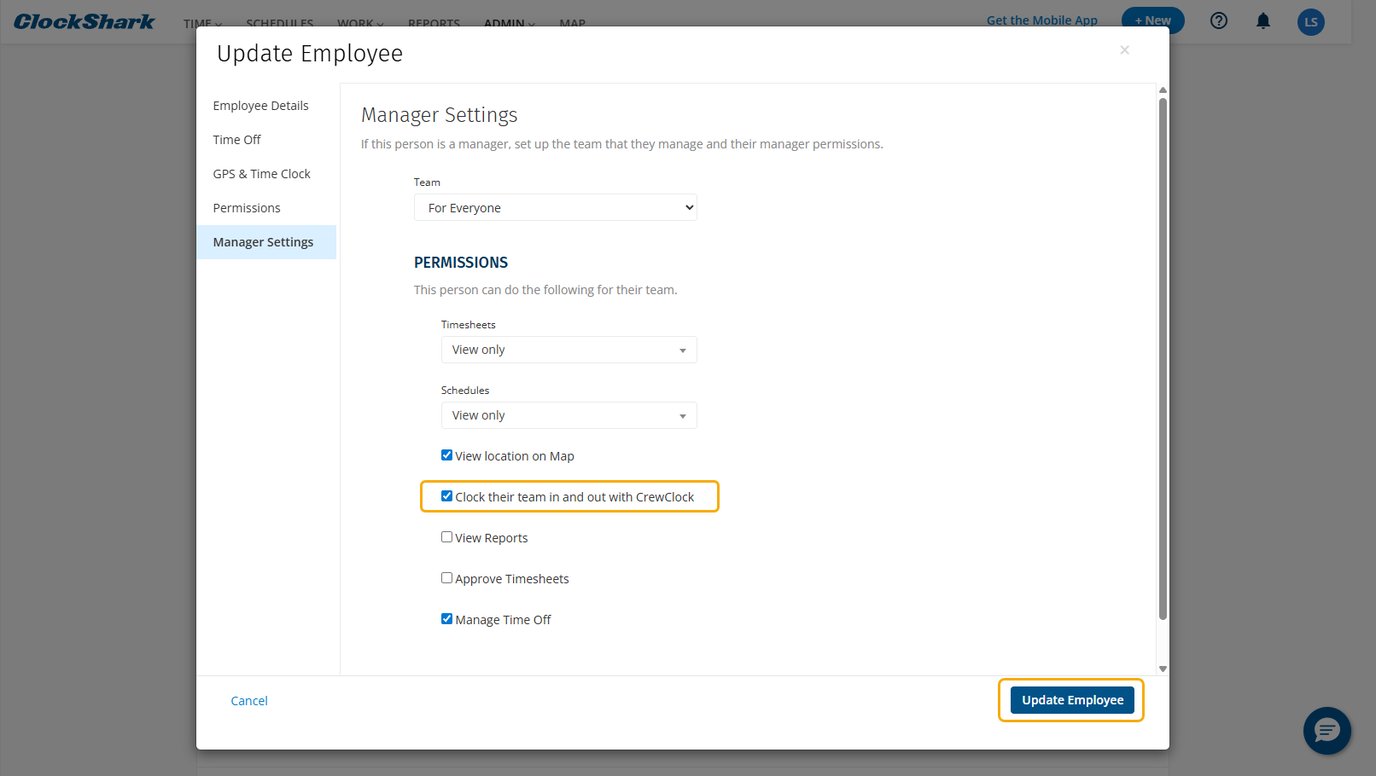Expand the Timesheets permission dropdown
The image size is (1376, 776).
coord(568,350)
